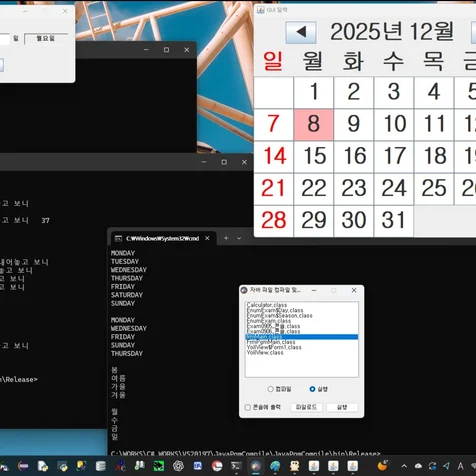
Task: Go to the previous month in calendar
Action: (x=301, y=32)
